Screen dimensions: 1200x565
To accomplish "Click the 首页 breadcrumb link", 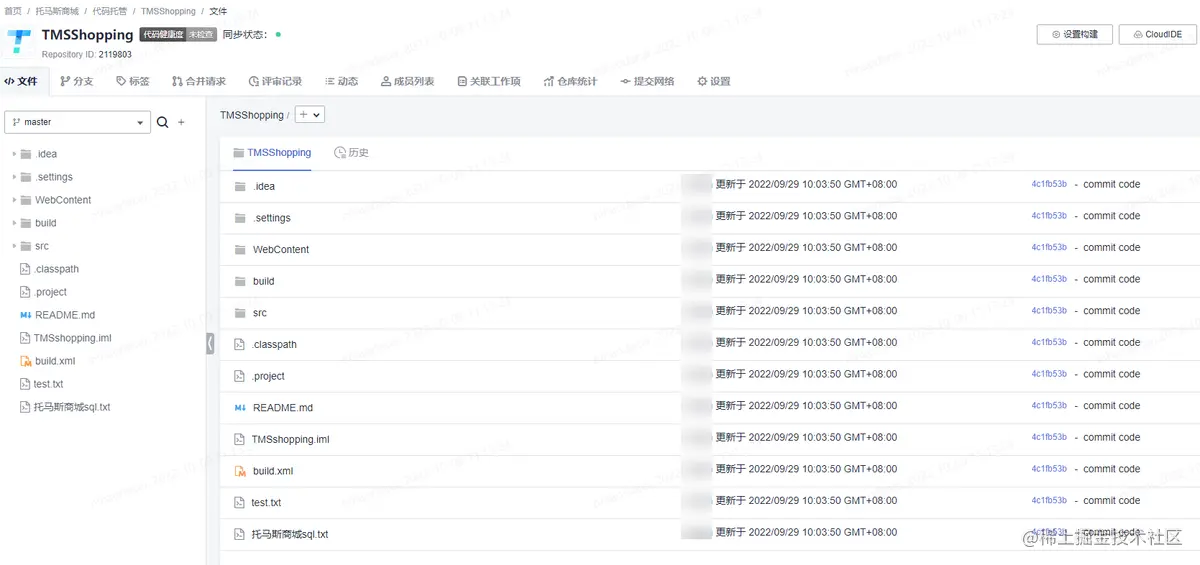I will (13, 11).
